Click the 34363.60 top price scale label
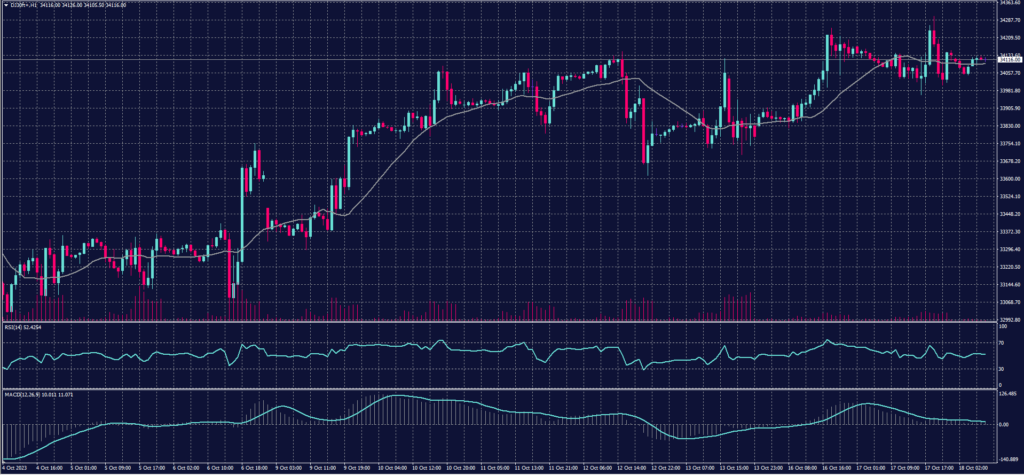Screen dimensions: 1024x475 click(1005, 4)
